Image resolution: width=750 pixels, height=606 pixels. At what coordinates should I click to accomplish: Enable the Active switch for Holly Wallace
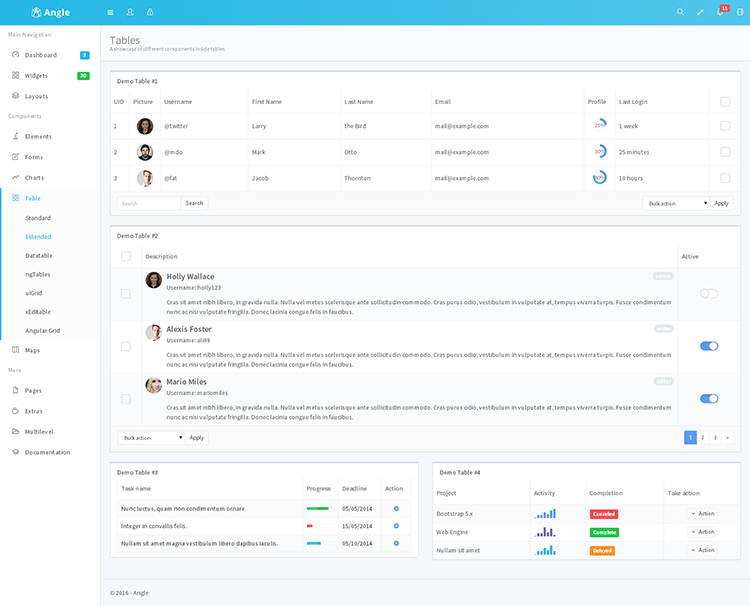coord(709,293)
